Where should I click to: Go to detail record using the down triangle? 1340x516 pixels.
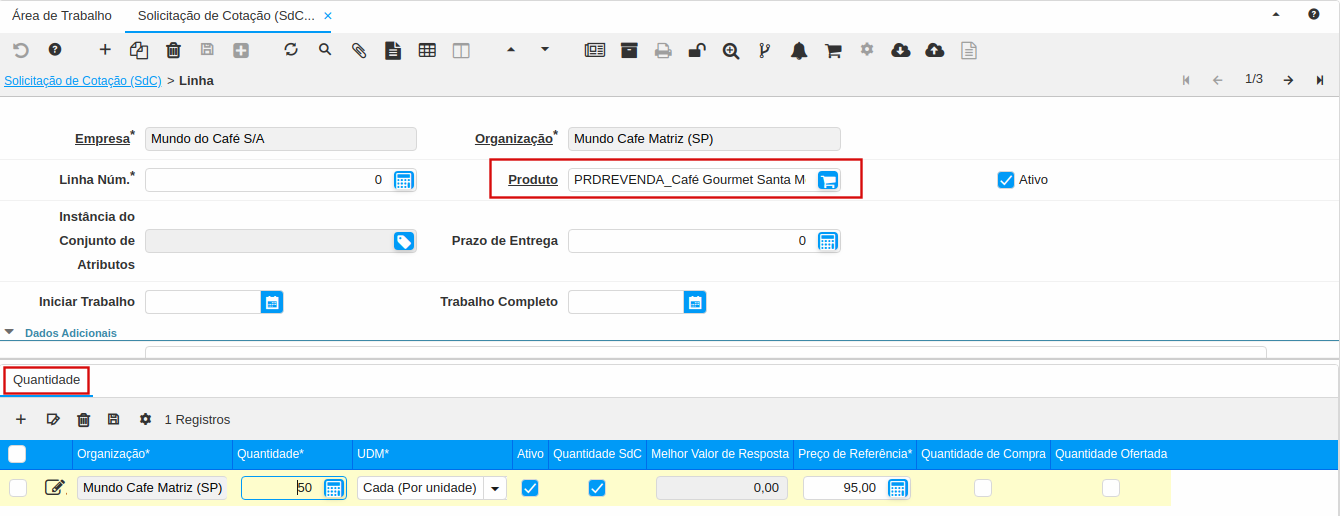point(545,49)
